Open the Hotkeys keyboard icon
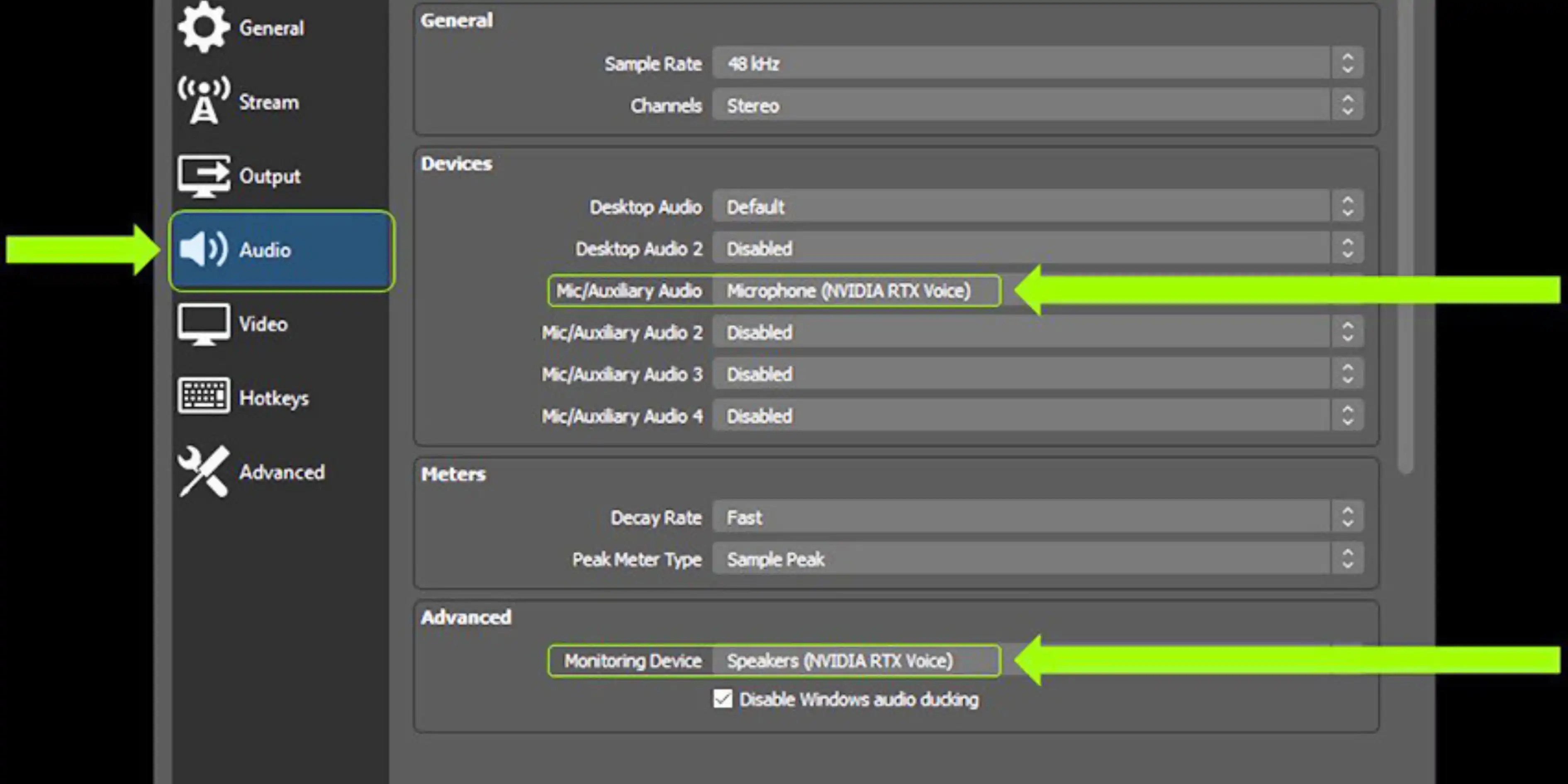This screenshot has height=784, width=1568. [x=203, y=396]
